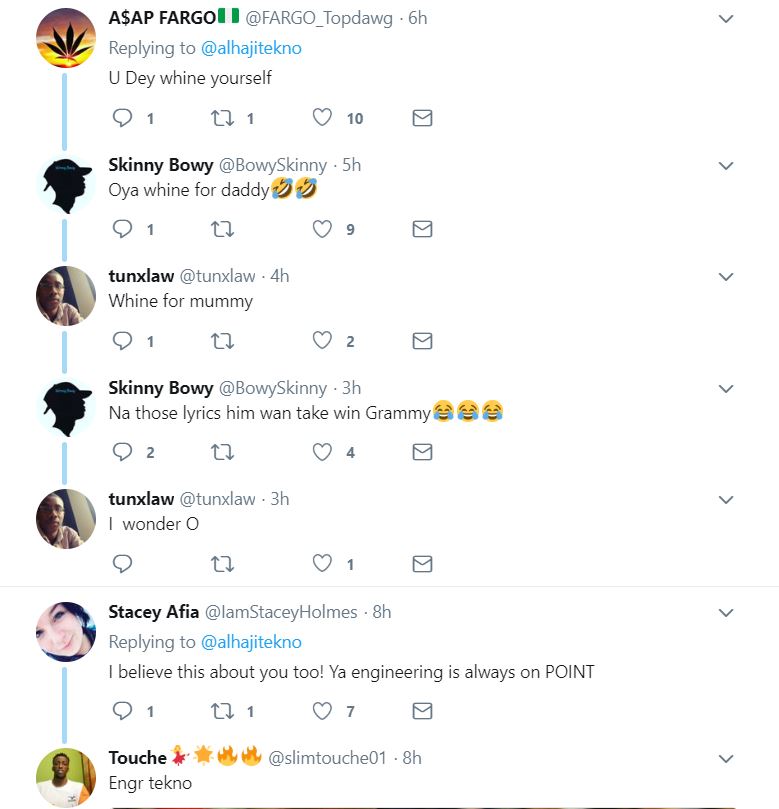Share 'Oya whine for daddy' via direct message
779x809 pixels.
pos(422,229)
